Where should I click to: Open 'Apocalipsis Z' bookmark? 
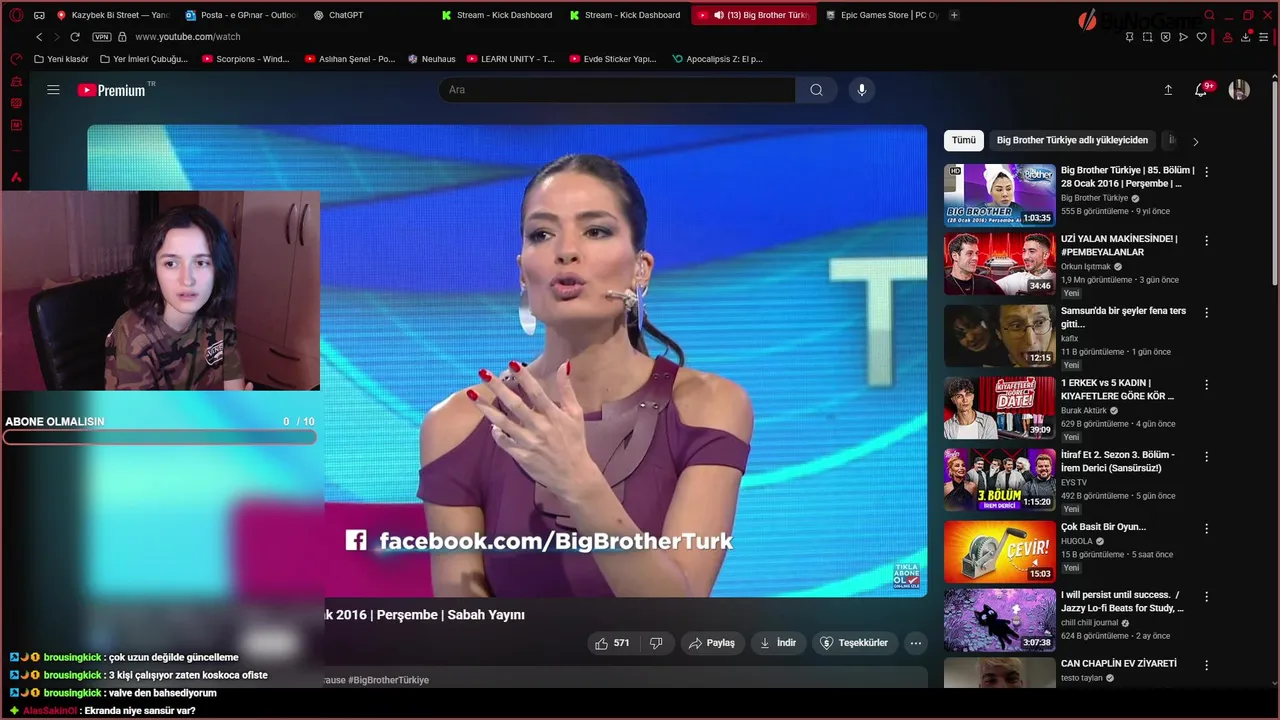pos(716,59)
